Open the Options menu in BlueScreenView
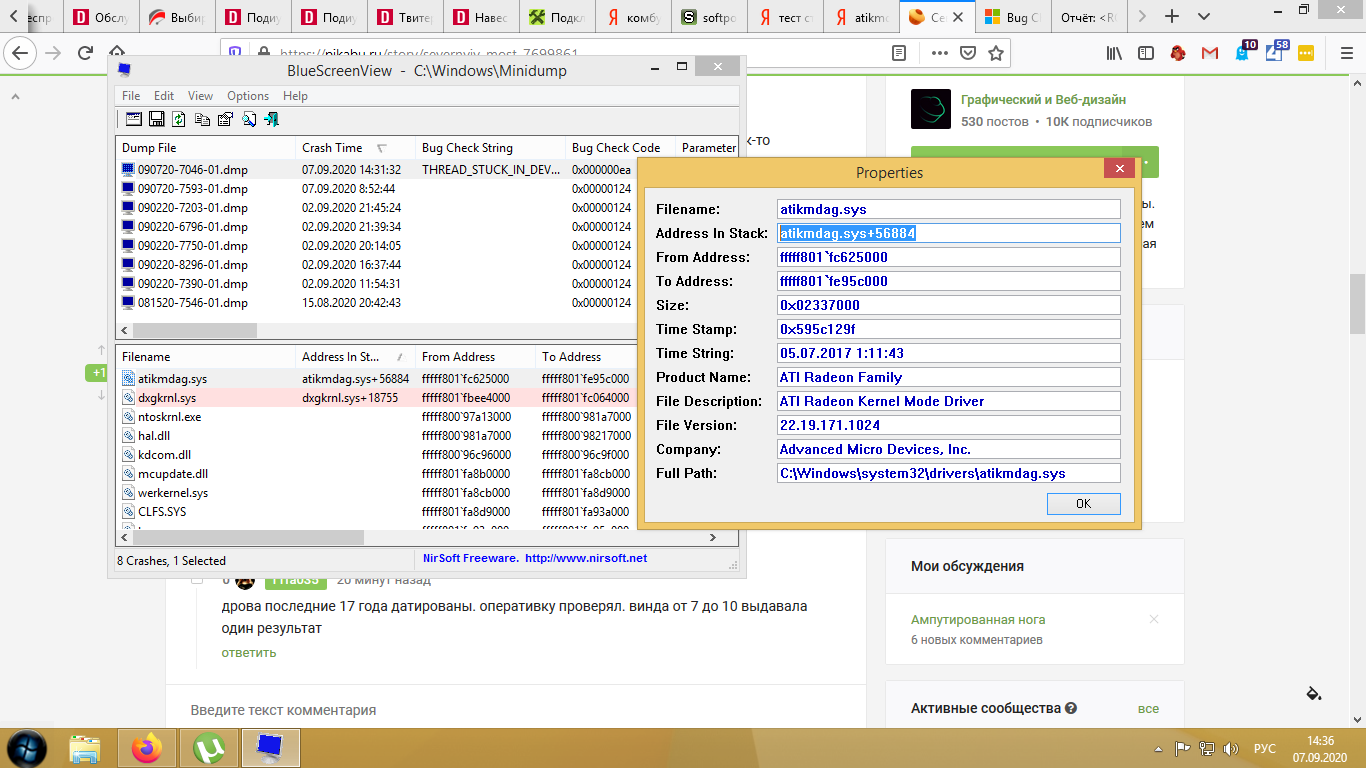Screen dimensions: 1366x768 (248, 96)
